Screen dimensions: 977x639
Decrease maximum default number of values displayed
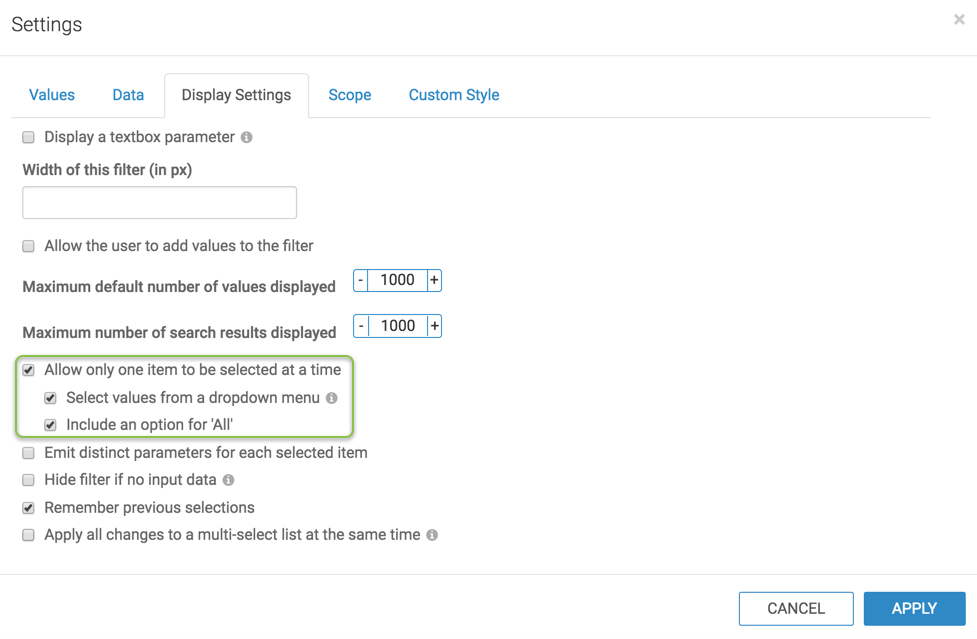(361, 281)
